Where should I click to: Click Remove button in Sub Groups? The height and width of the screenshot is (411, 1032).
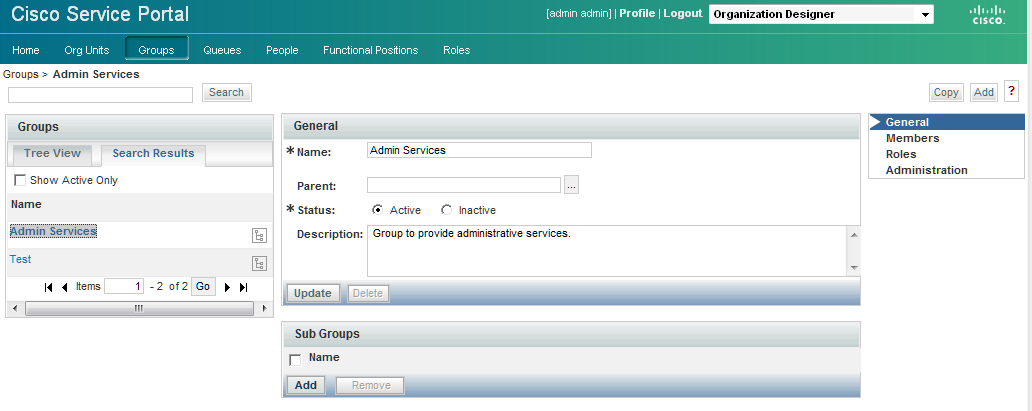[371, 385]
